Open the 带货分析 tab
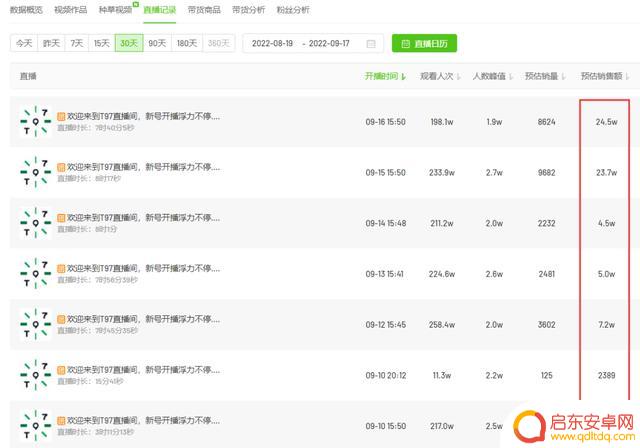The width and height of the screenshot is (640, 448). [x=249, y=10]
